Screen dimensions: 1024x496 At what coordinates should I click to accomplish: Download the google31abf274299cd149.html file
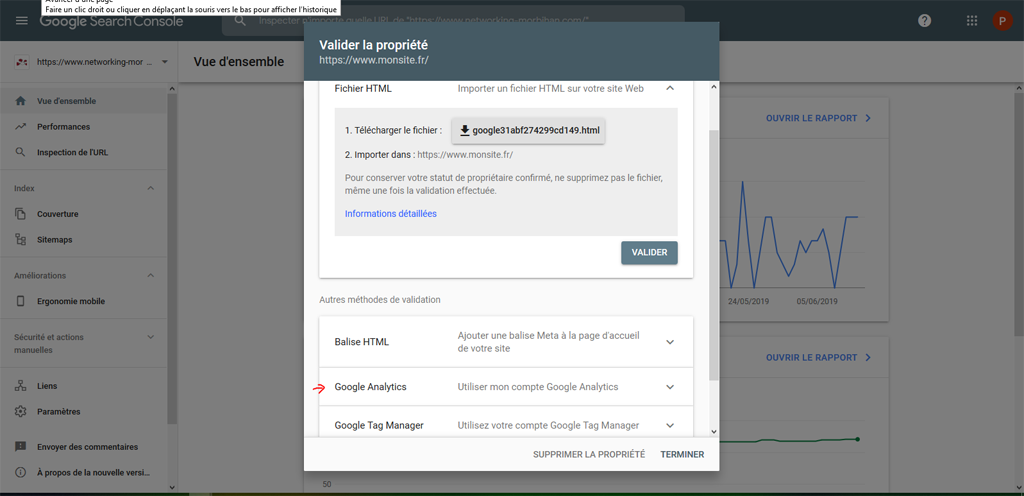[x=529, y=131]
